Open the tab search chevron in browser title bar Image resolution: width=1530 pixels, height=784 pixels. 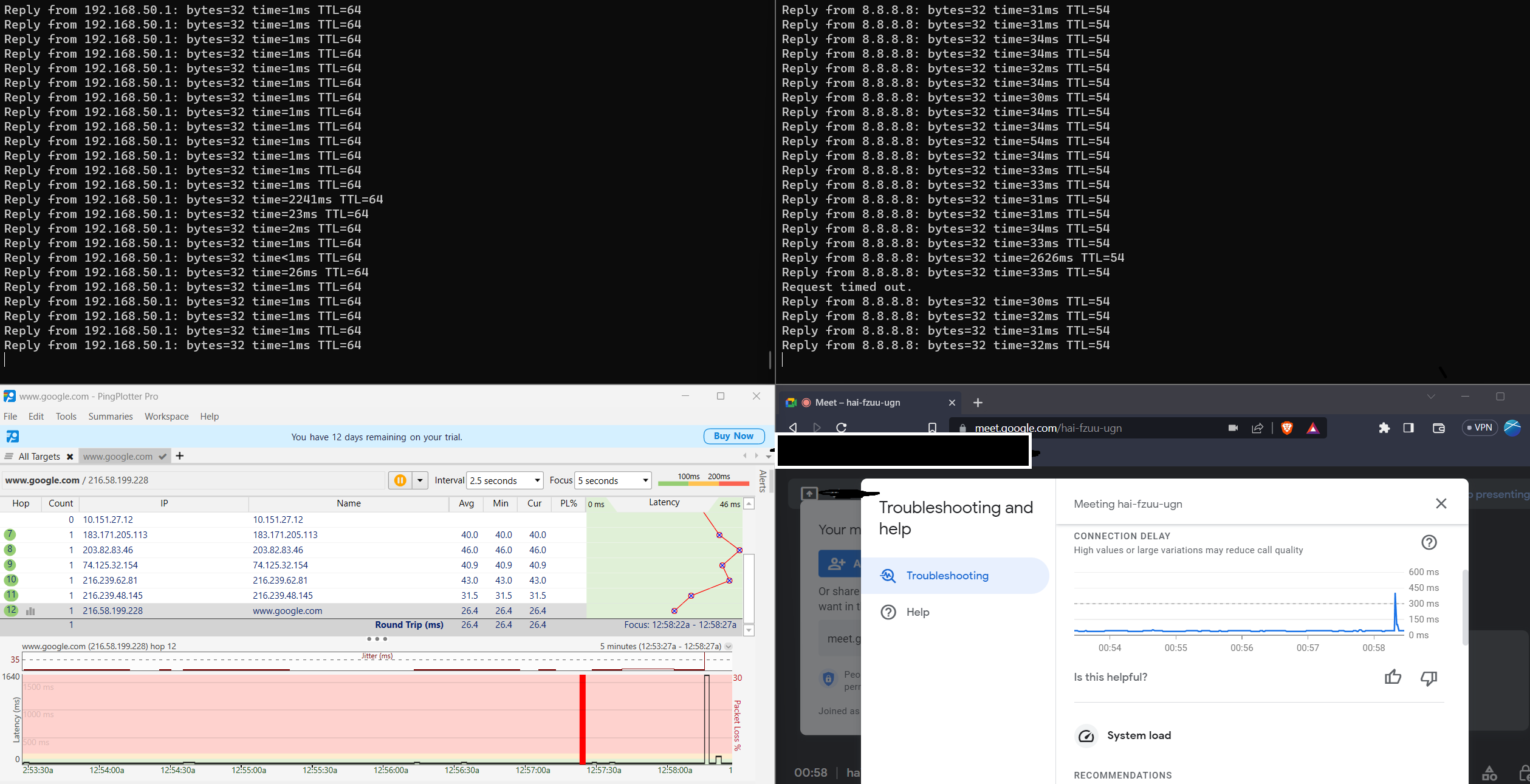tap(1431, 397)
